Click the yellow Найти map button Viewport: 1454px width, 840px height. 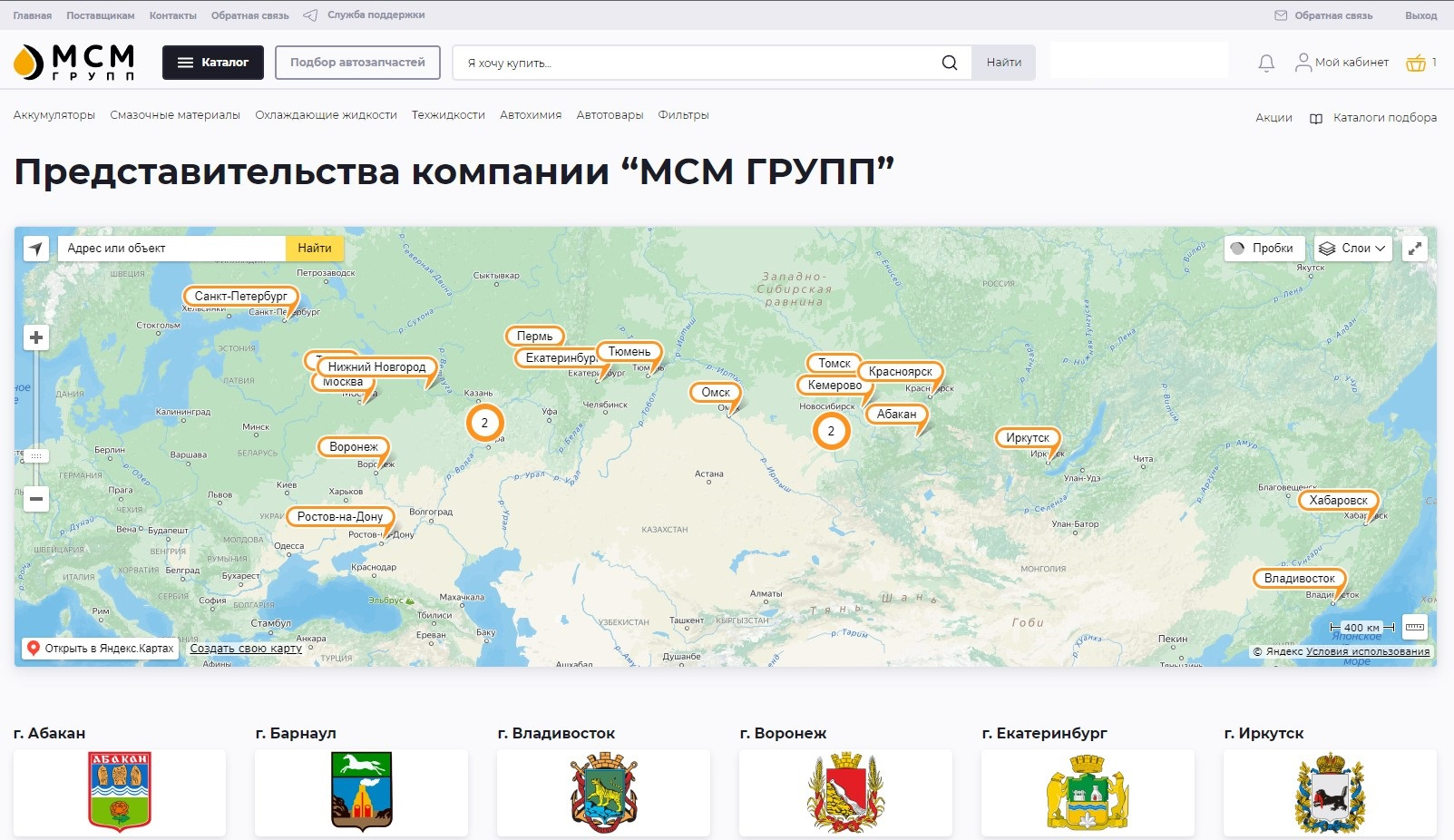click(x=315, y=248)
